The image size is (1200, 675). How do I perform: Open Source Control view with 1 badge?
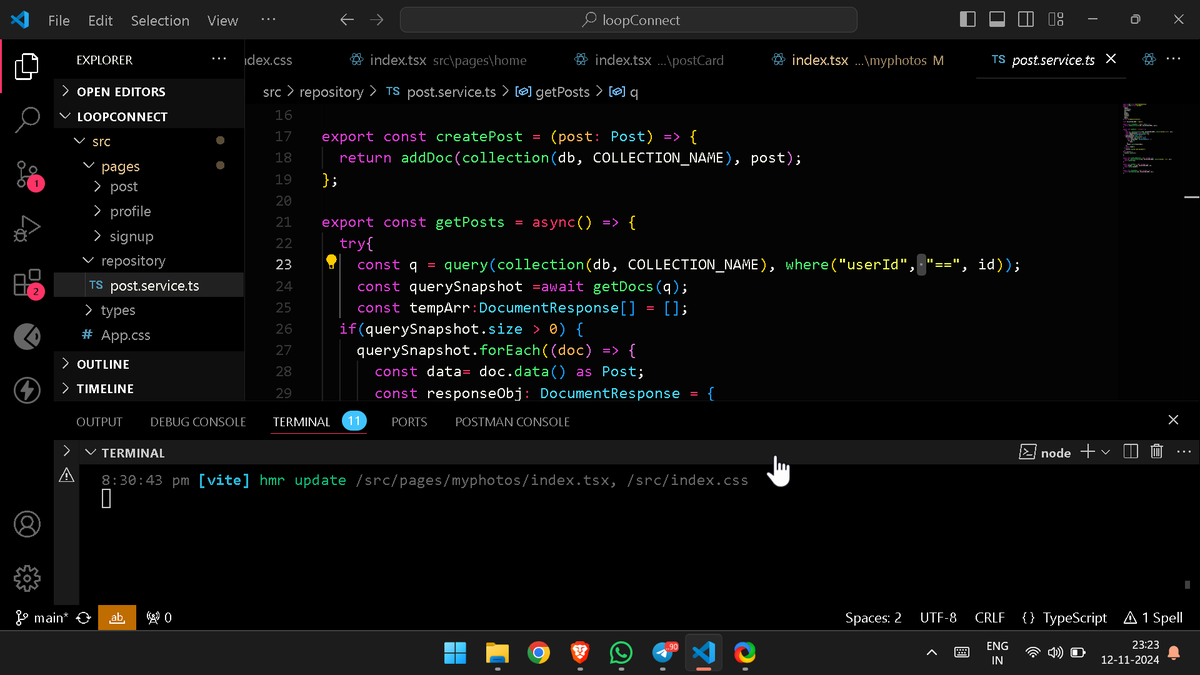coord(27,175)
